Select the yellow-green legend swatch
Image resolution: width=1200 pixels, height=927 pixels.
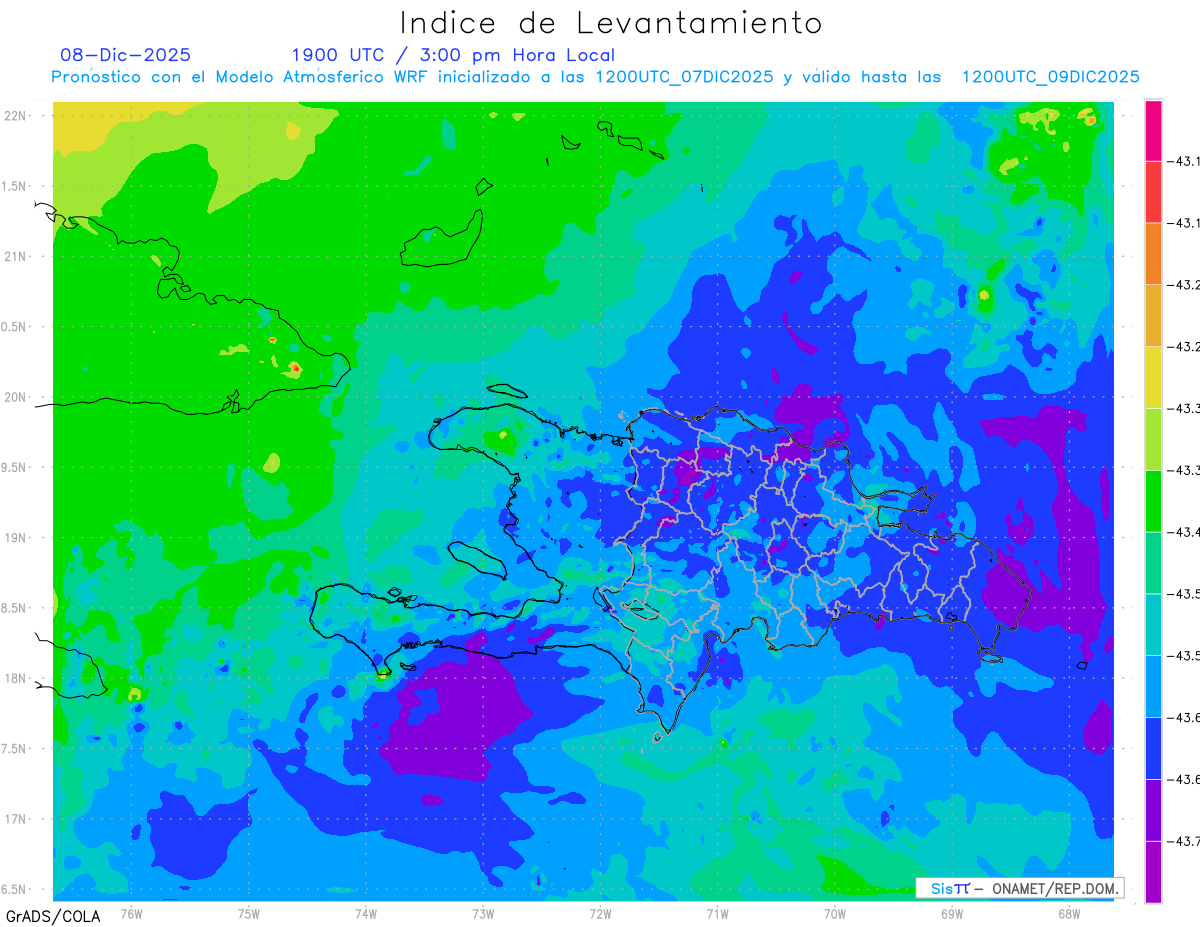coord(1153,439)
